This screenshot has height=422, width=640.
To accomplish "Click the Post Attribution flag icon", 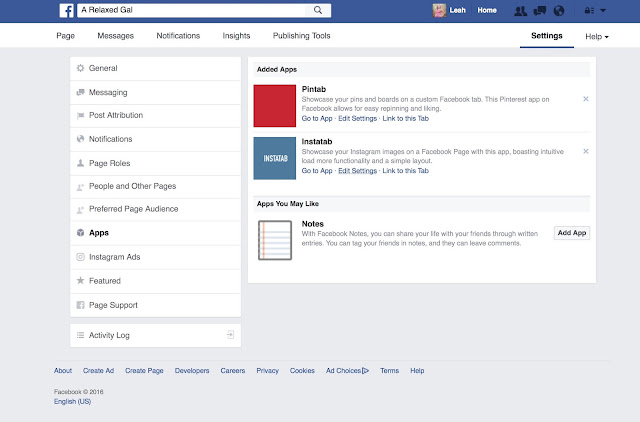I will [80, 115].
